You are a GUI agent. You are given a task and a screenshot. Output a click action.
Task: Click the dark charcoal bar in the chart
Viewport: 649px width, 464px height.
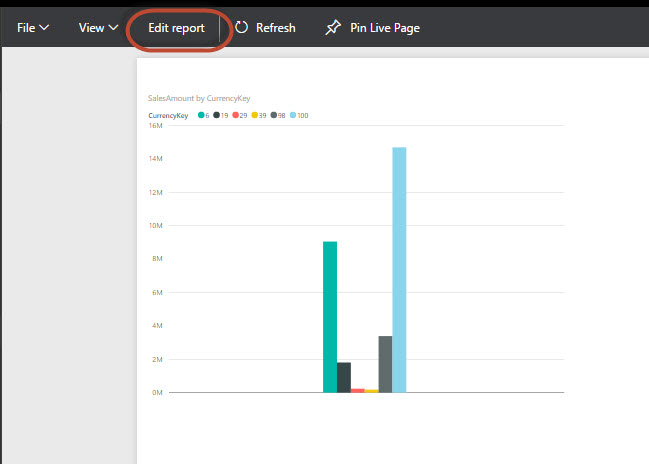pos(344,377)
